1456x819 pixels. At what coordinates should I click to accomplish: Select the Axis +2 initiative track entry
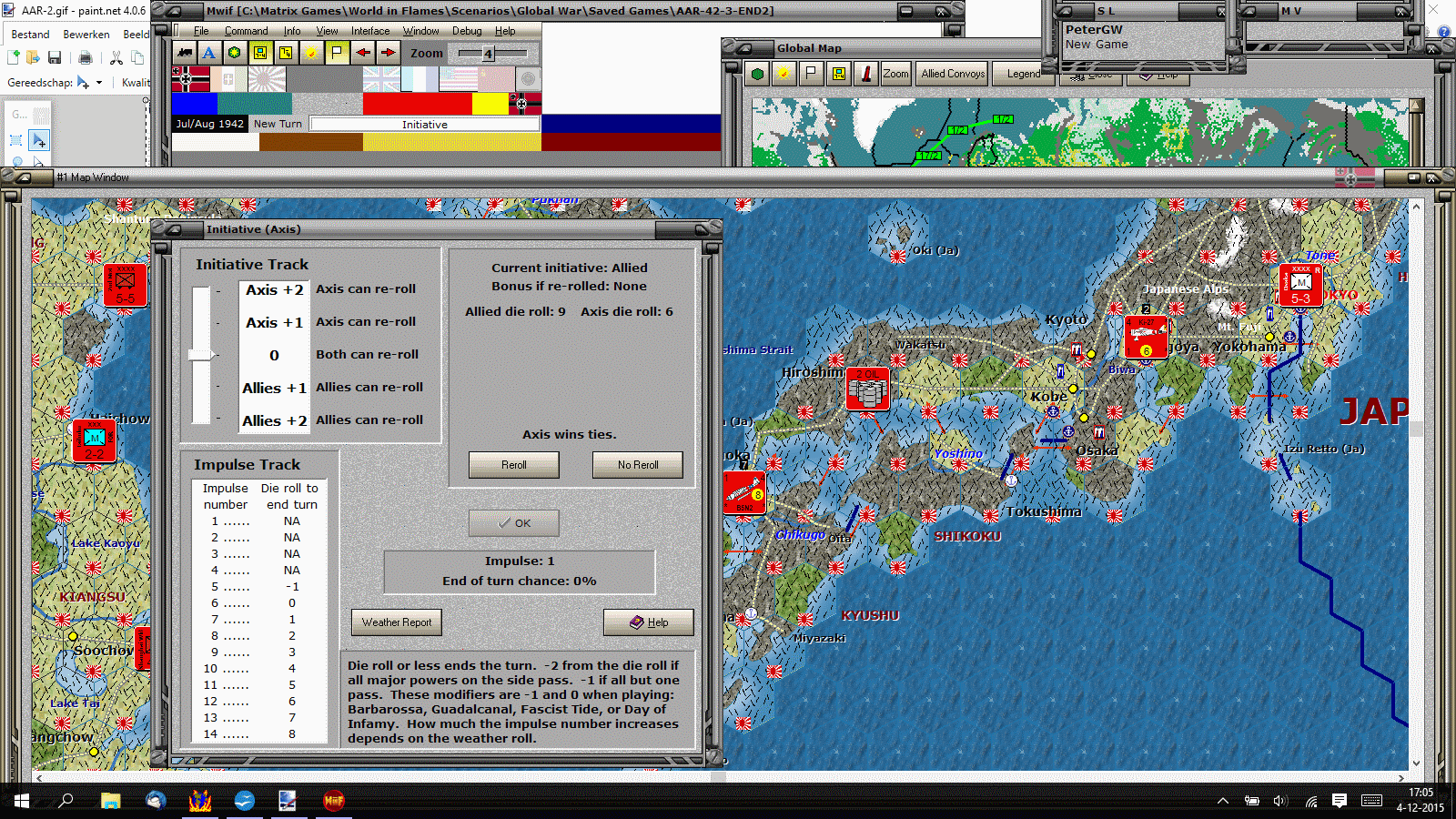pyautogui.click(x=274, y=289)
